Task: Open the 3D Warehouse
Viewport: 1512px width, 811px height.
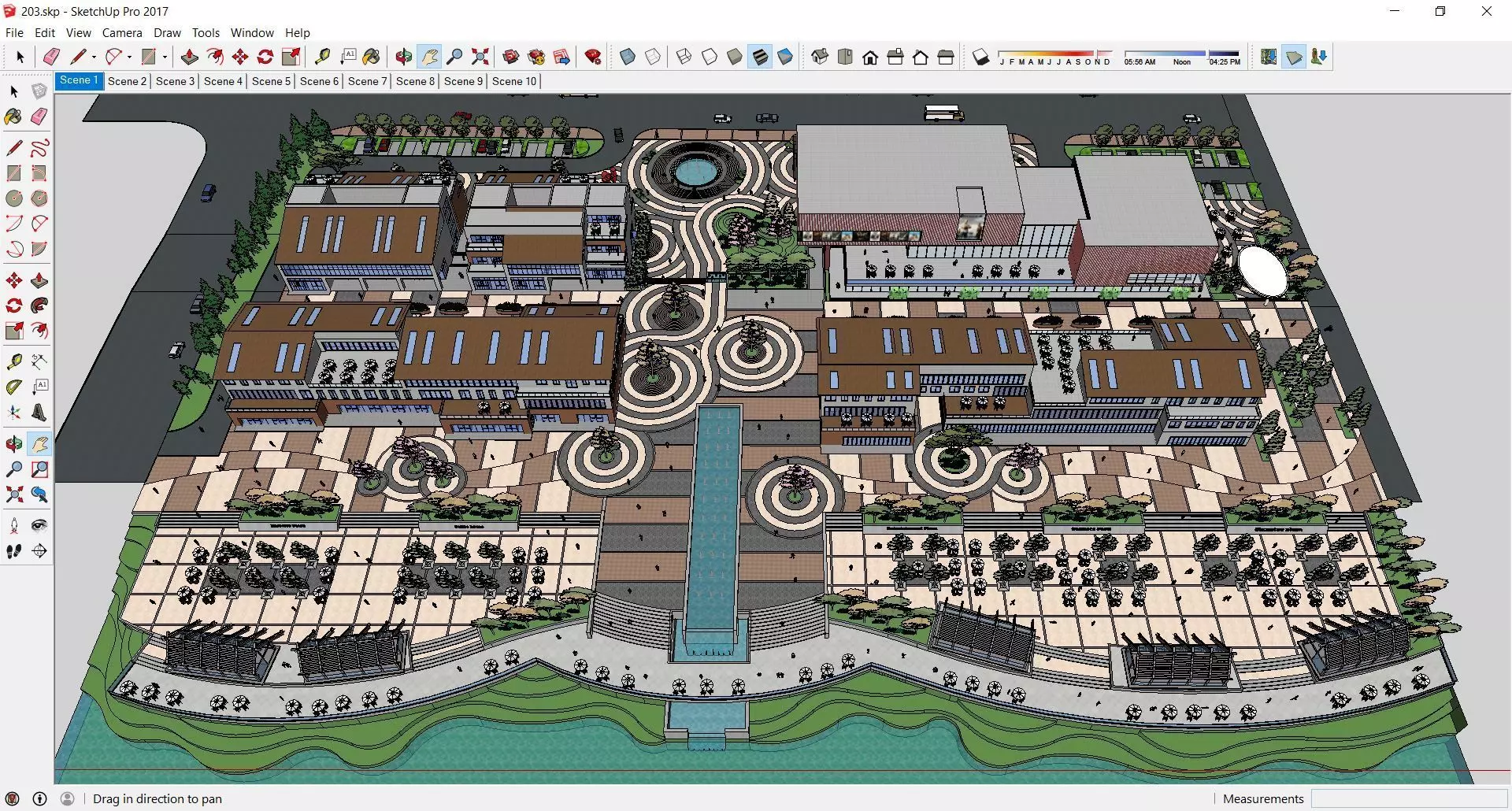Action: pos(511,57)
